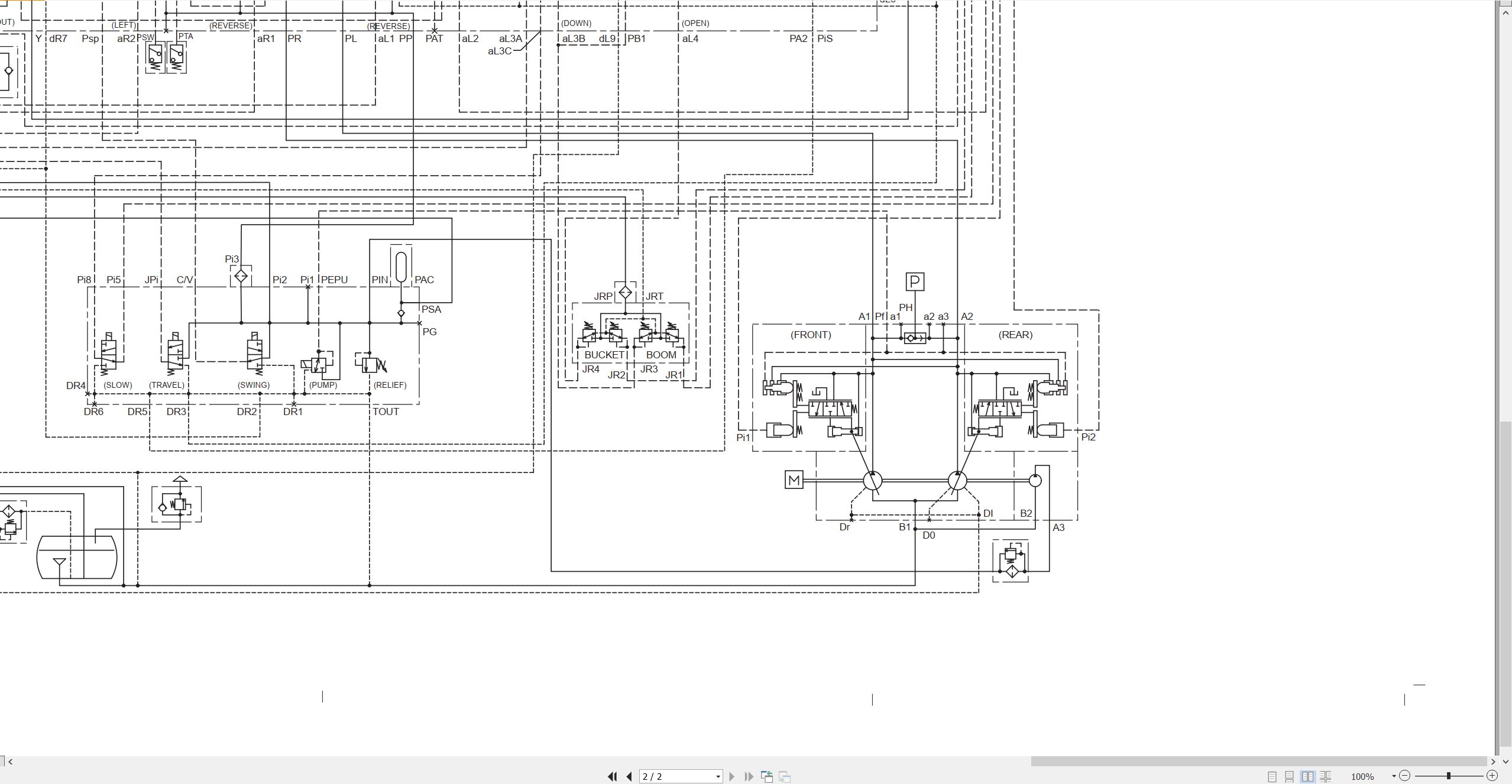The height and width of the screenshot is (784, 1512).
Task: Click the (SLOW) solenoid valve label
Action: 118,385
